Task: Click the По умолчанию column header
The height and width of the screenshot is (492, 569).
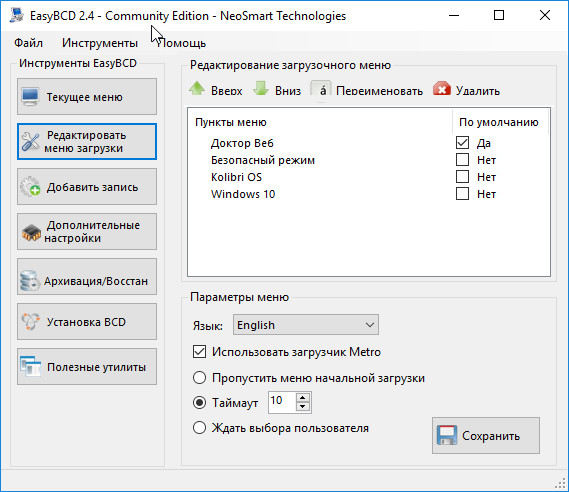Action: [x=500, y=122]
